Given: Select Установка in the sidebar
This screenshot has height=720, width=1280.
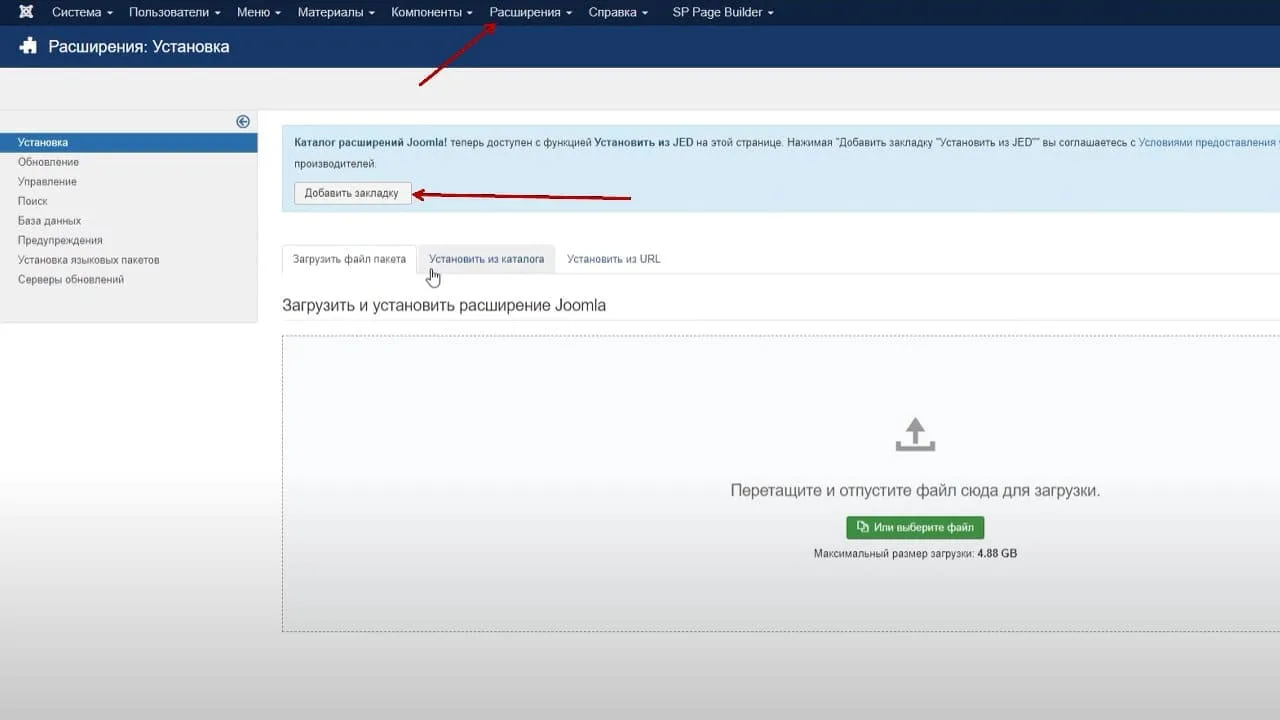Looking at the screenshot, I should 129,143.
